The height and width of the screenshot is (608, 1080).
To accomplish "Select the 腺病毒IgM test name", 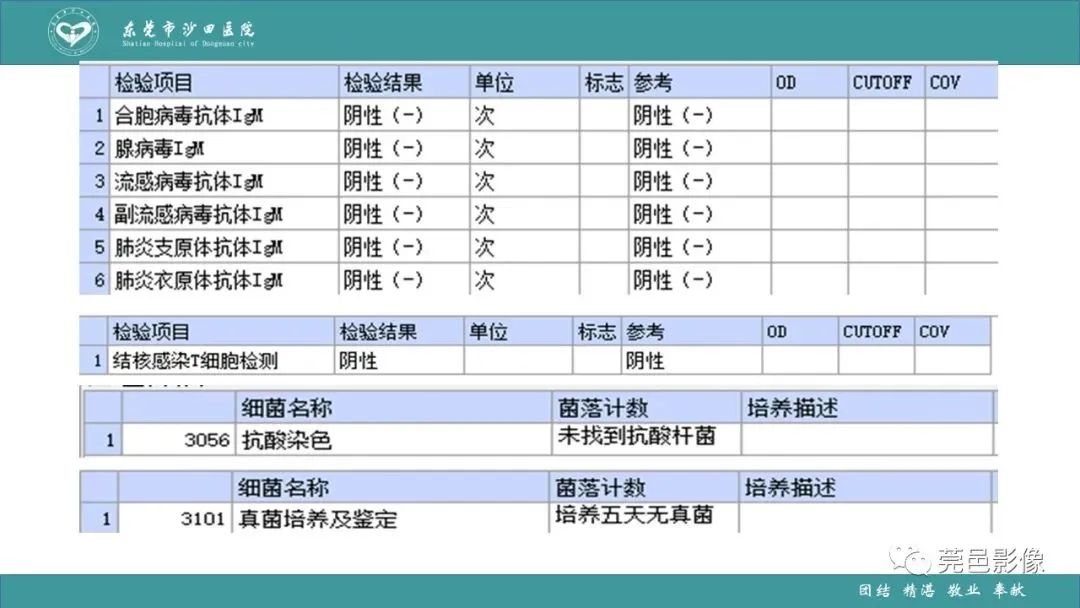I will [159, 148].
